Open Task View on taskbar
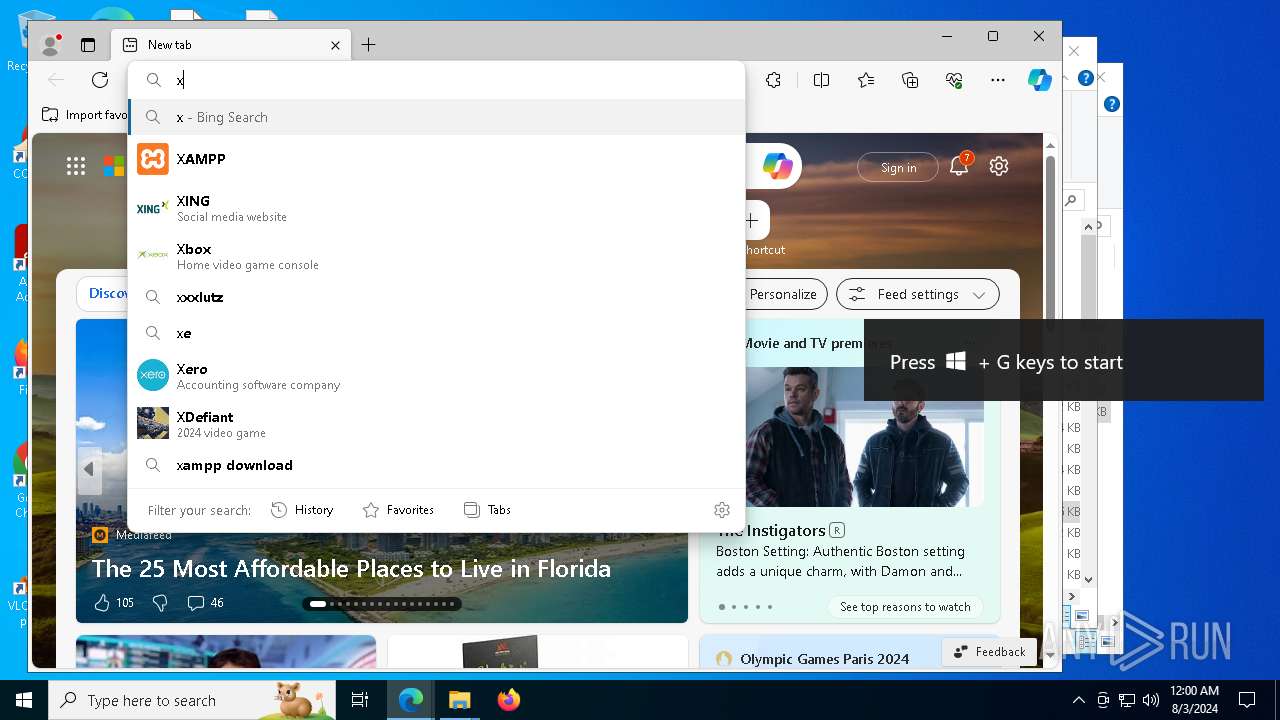The image size is (1280, 720). coord(360,700)
